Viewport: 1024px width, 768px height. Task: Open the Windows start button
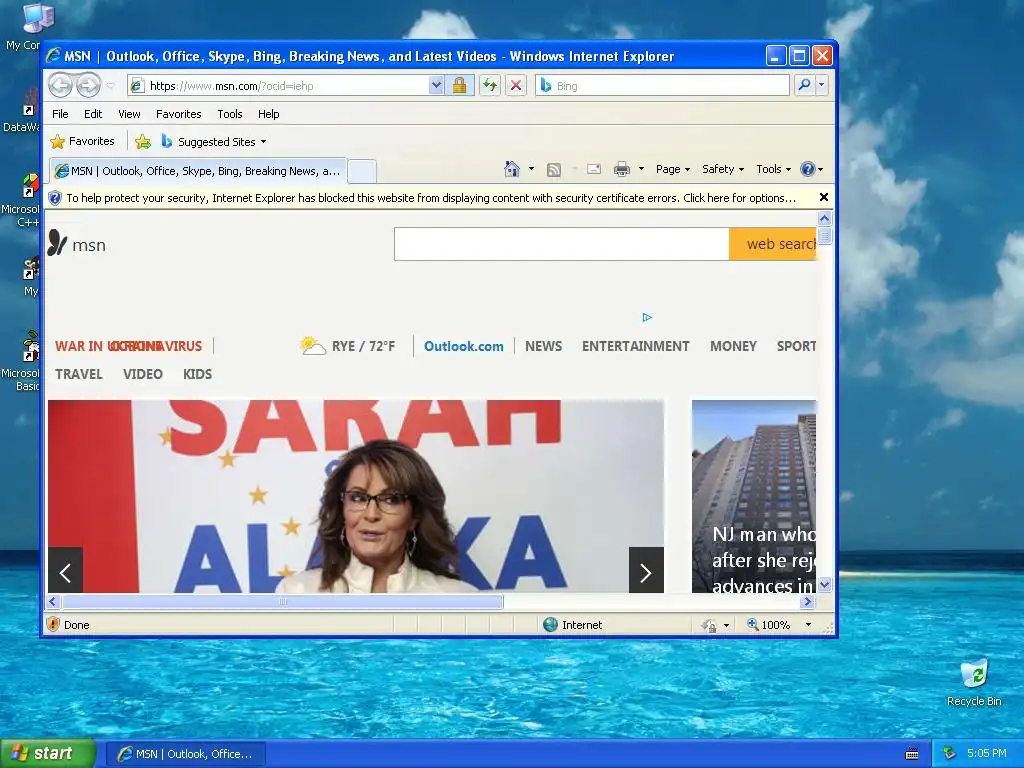pyautogui.click(x=47, y=754)
